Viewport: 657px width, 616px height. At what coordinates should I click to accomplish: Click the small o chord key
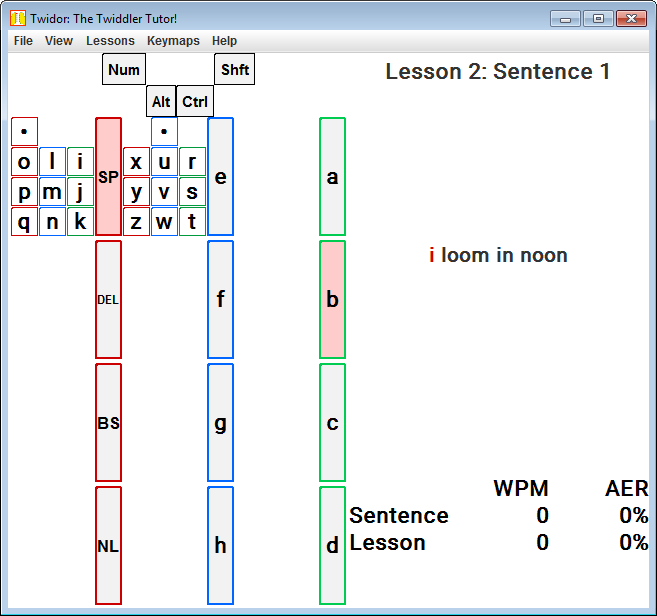click(x=24, y=161)
